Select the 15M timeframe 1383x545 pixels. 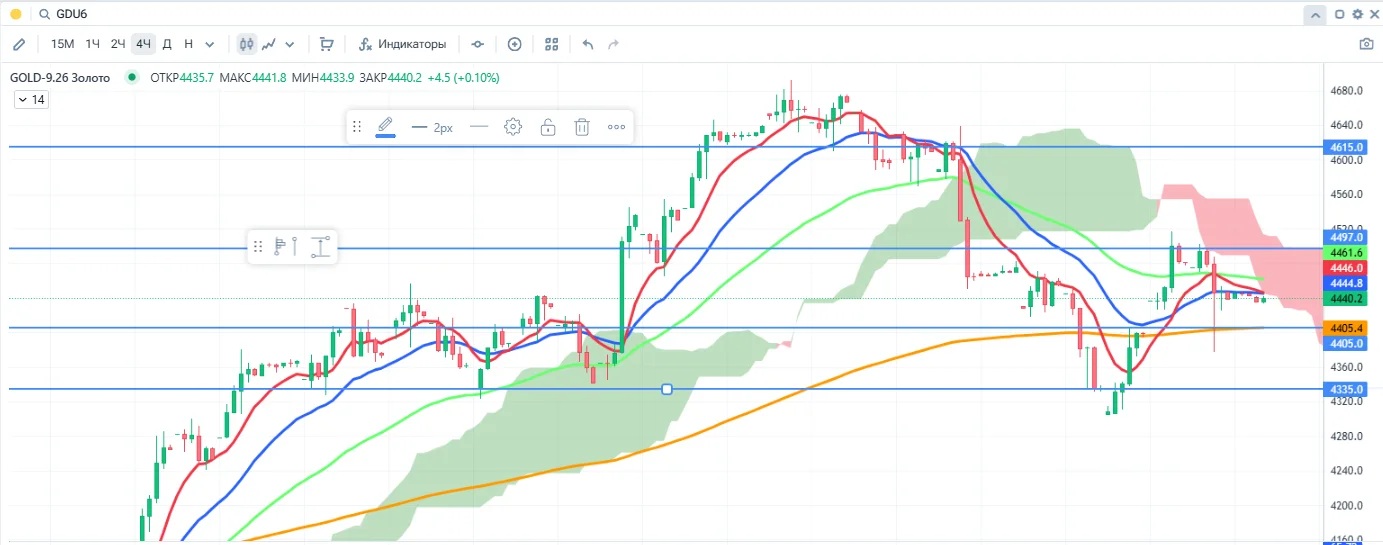(x=62, y=44)
